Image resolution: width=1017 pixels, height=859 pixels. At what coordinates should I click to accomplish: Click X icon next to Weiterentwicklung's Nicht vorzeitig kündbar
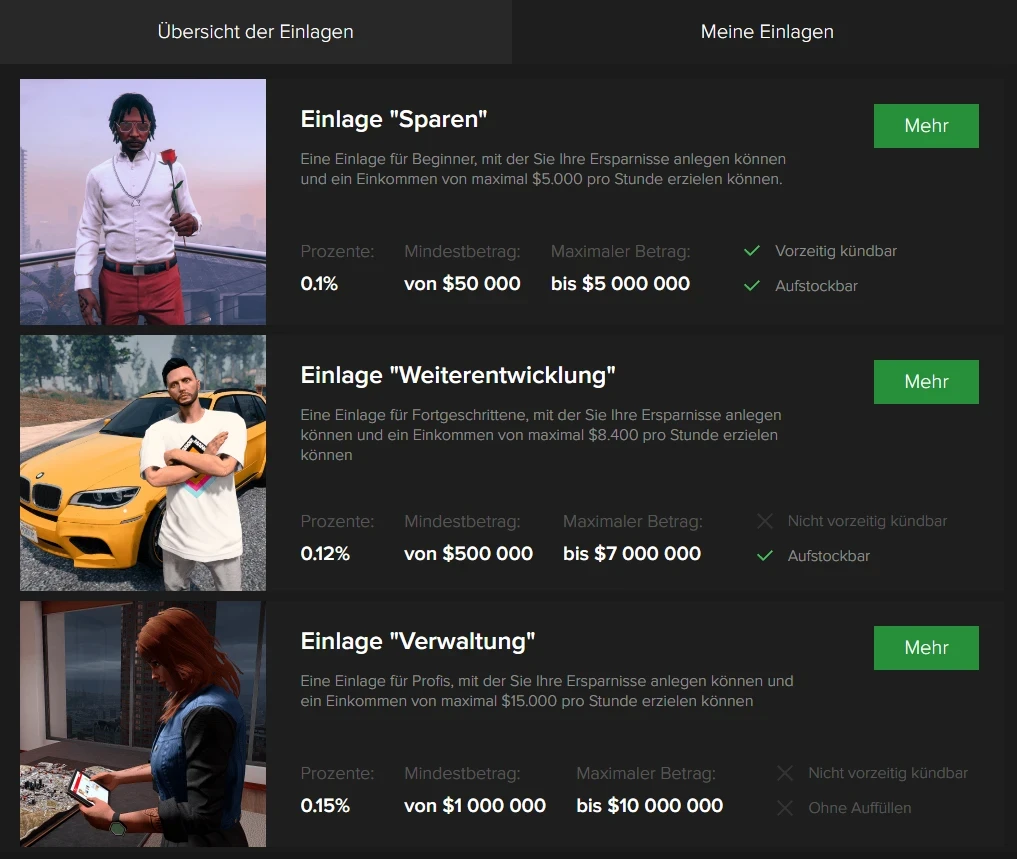click(765, 521)
